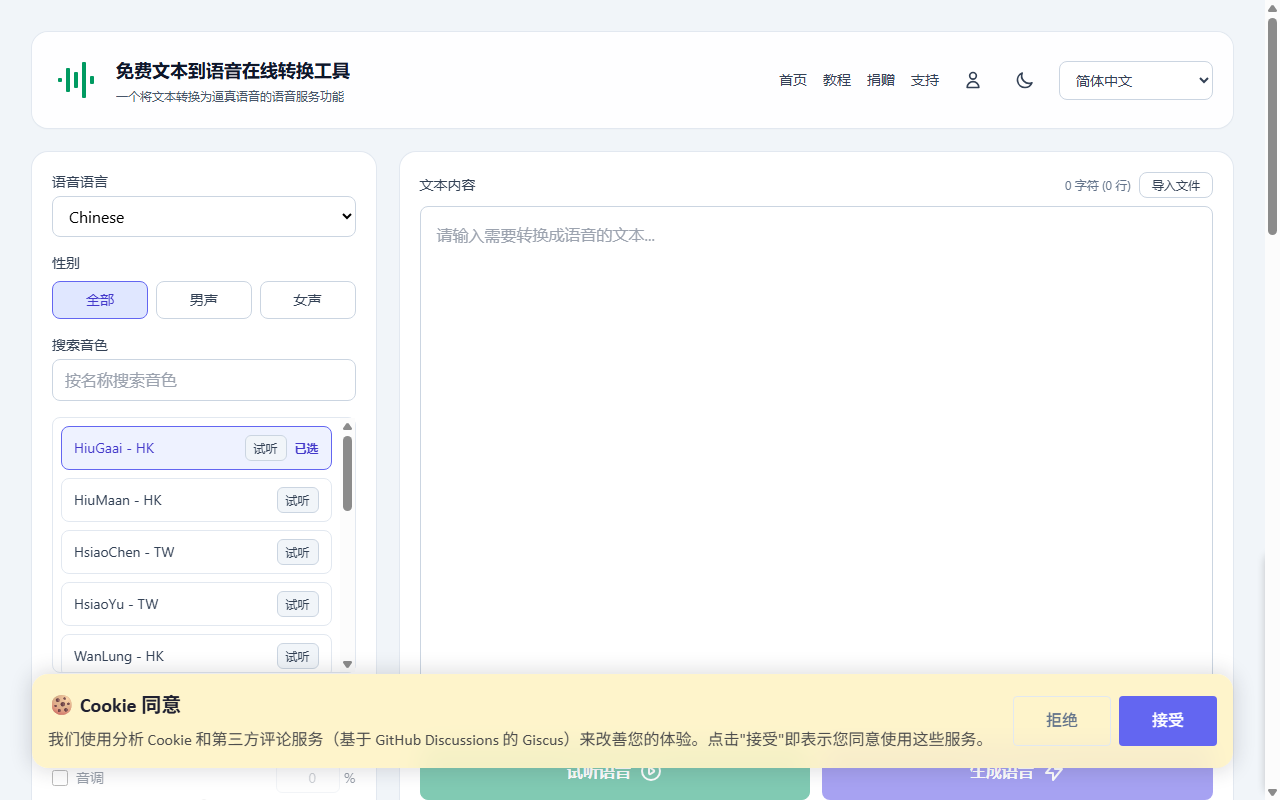Open the user account icon

(973, 80)
